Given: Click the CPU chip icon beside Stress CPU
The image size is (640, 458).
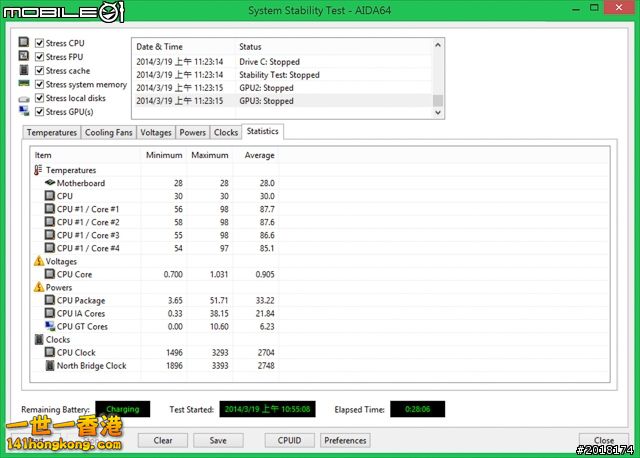Looking at the screenshot, I should click(24, 42).
